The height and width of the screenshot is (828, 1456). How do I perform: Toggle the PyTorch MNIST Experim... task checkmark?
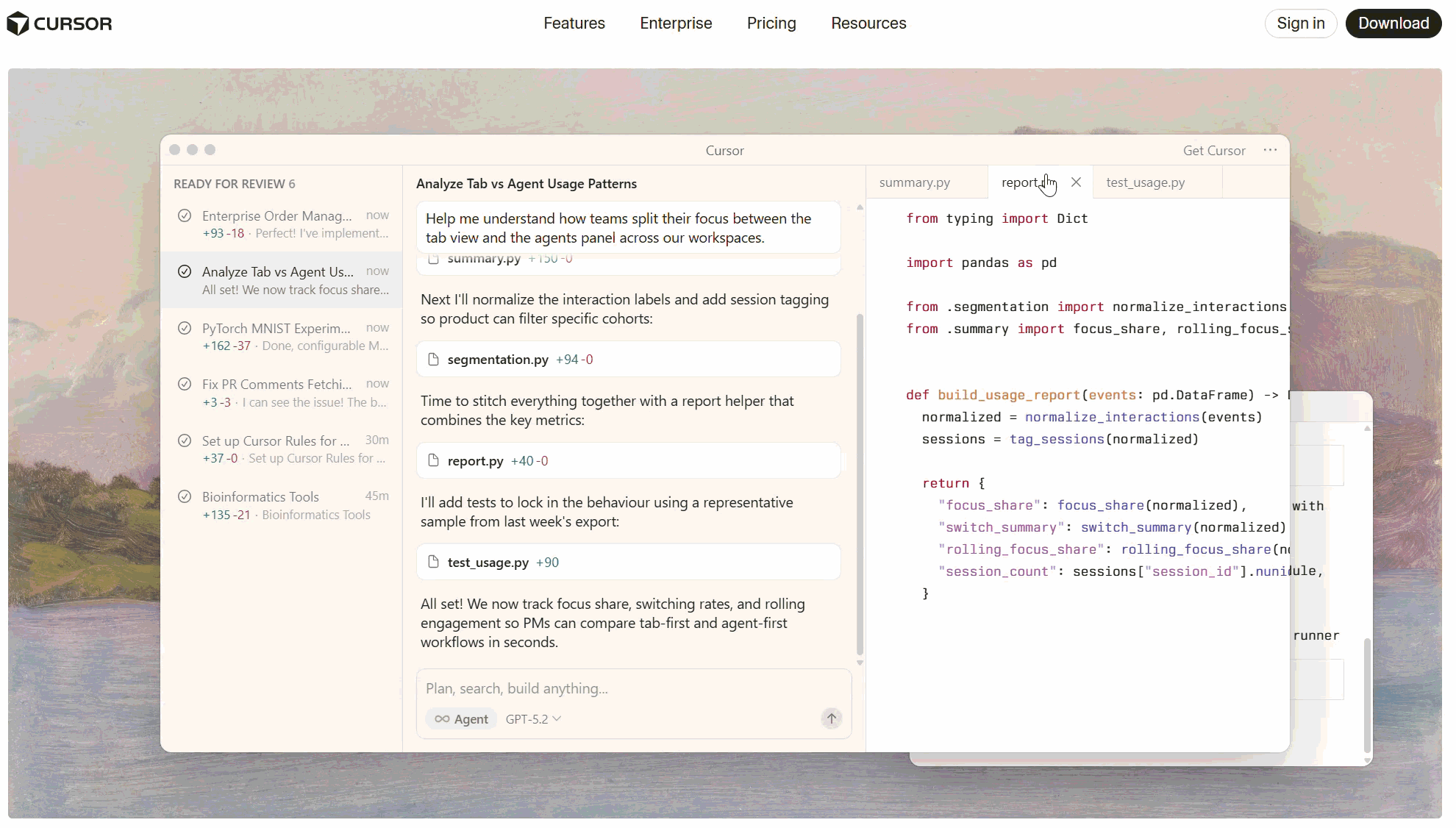click(185, 328)
